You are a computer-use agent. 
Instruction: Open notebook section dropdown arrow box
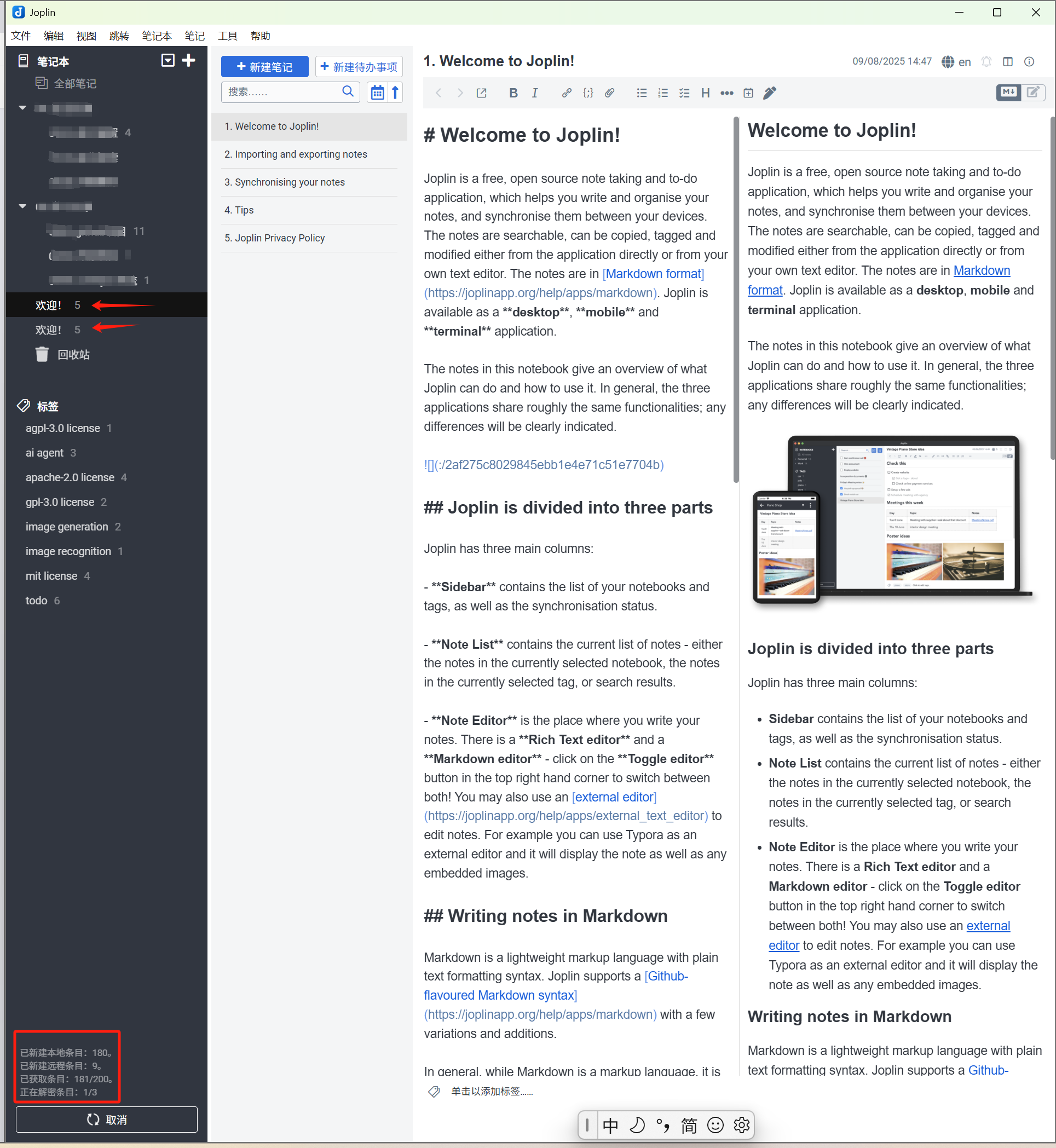pyautogui.click(x=168, y=61)
